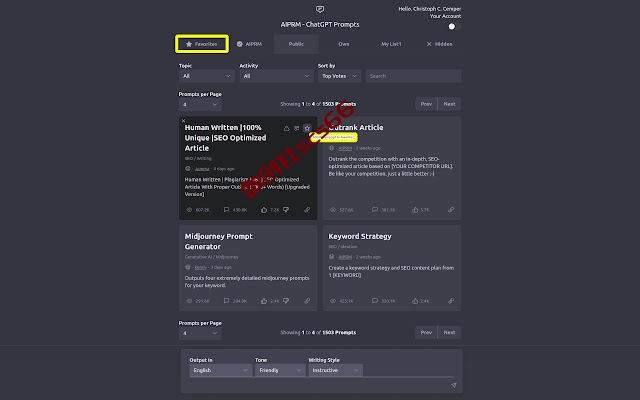Click views eye icon on Outrank Article
Image resolution: width=640 pixels, height=400 pixels.
(x=333, y=210)
